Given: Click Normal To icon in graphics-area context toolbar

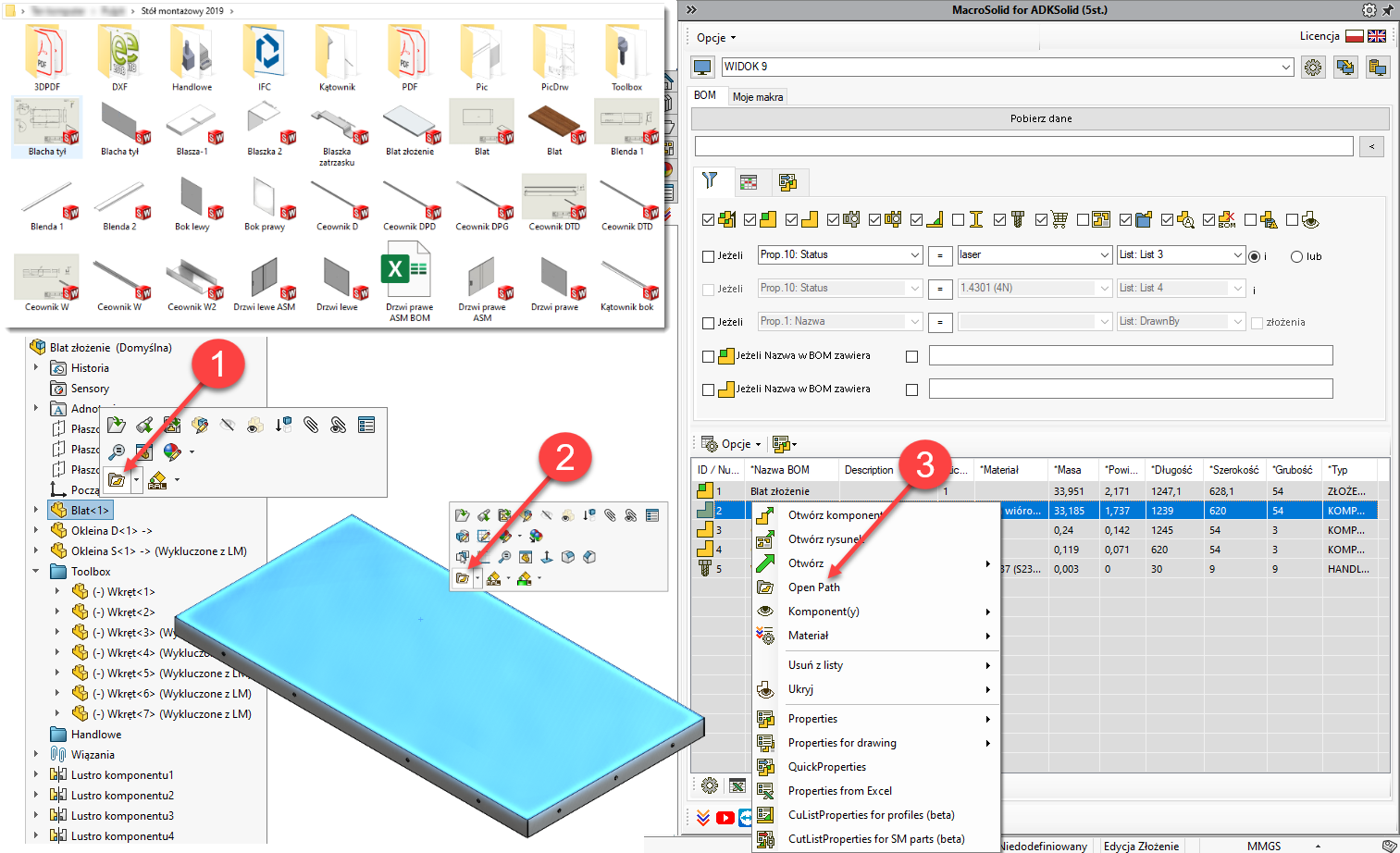Looking at the screenshot, I should 547,557.
